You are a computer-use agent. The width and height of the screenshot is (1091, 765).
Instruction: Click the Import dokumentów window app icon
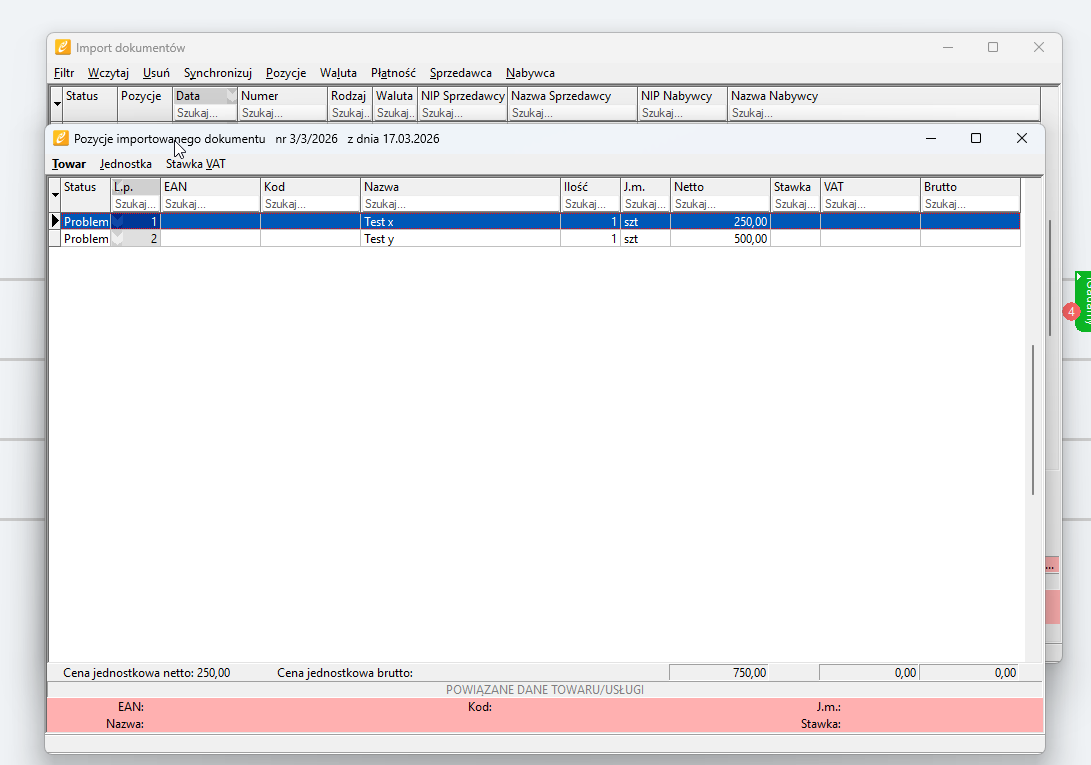pyautogui.click(x=63, y=47)
